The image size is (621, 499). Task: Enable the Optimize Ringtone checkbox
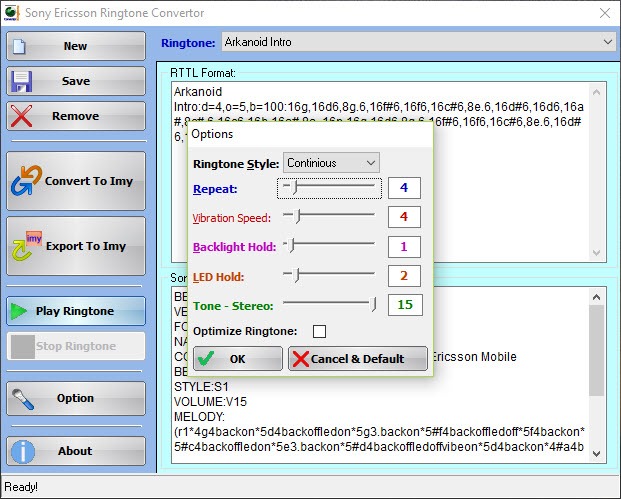(x=319, y=331)
